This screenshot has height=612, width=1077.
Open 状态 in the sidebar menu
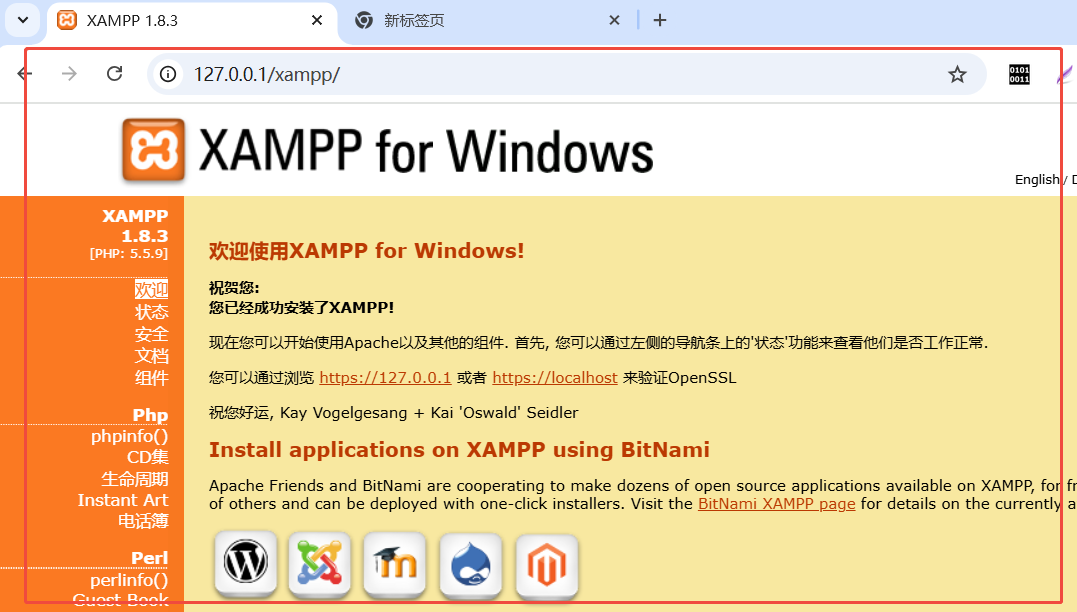[x=151, y=312]
